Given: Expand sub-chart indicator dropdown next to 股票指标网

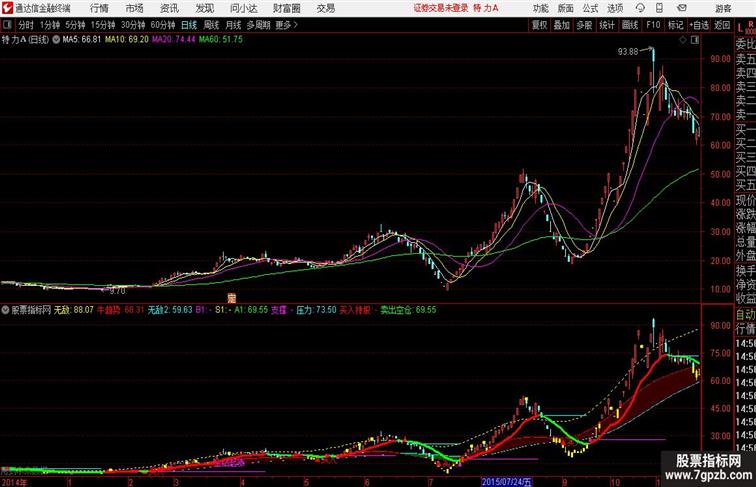Looking at the screenshot, I should coord(5,310).
